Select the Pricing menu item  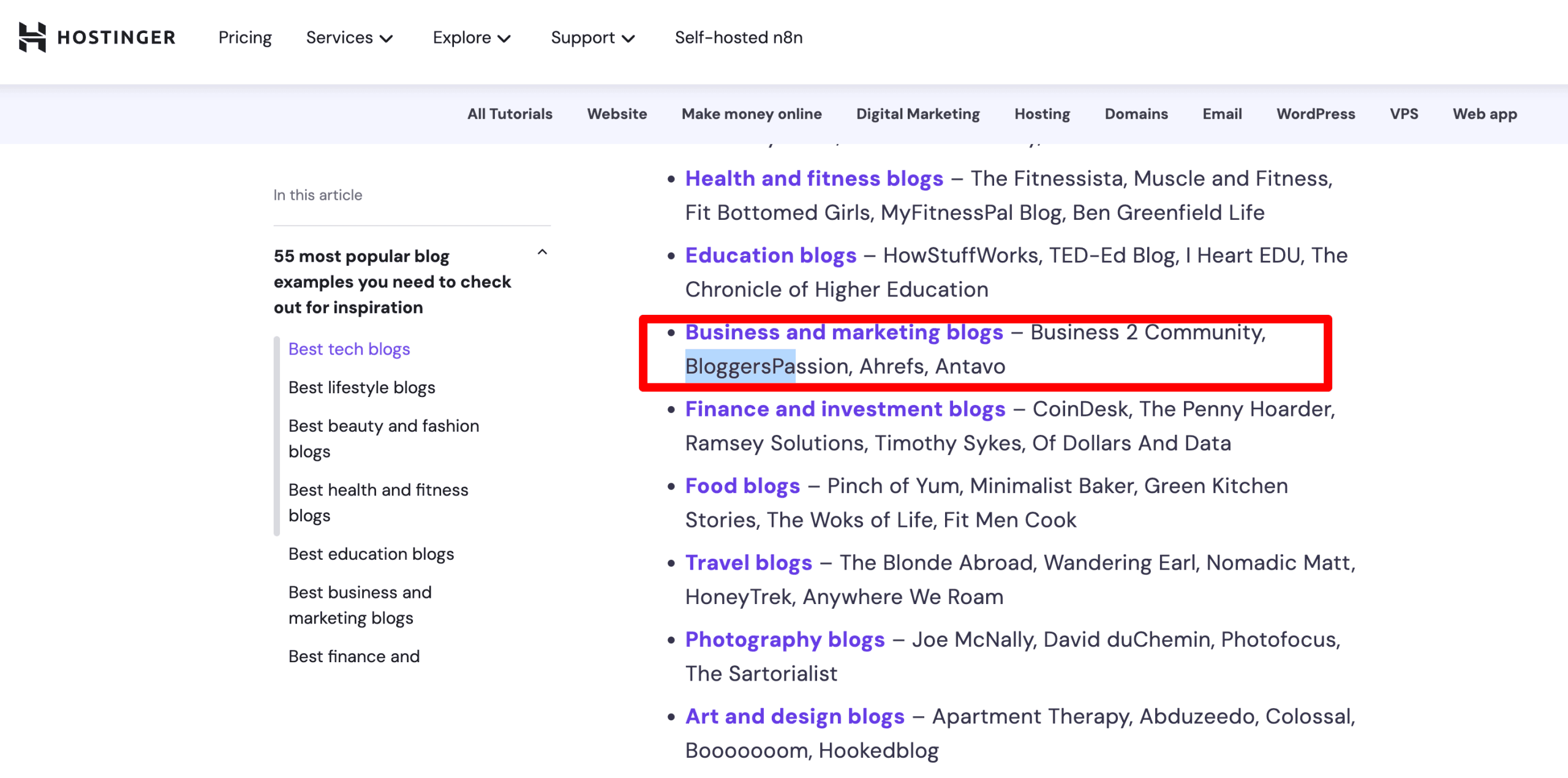[x=244, y=37]
